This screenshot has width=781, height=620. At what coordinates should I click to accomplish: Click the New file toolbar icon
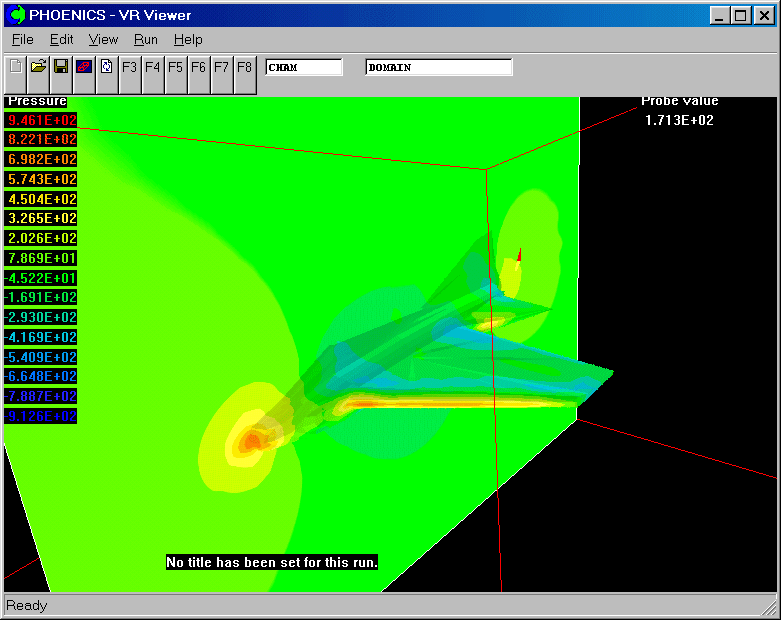(15, 67)
